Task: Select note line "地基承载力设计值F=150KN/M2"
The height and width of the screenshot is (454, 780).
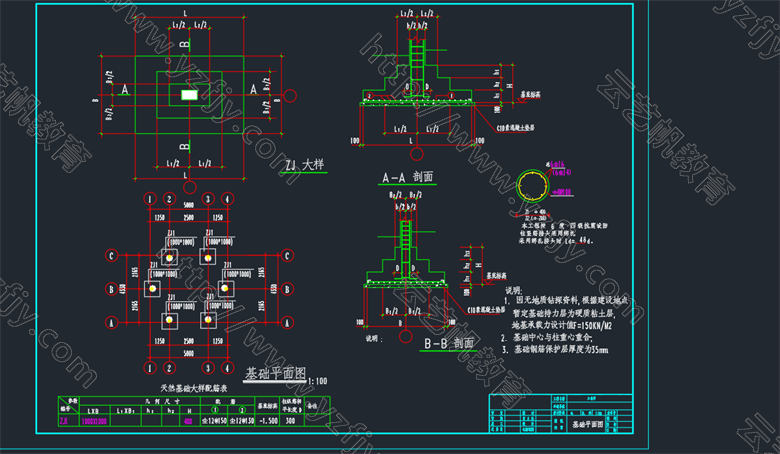Action: [562, 326]
